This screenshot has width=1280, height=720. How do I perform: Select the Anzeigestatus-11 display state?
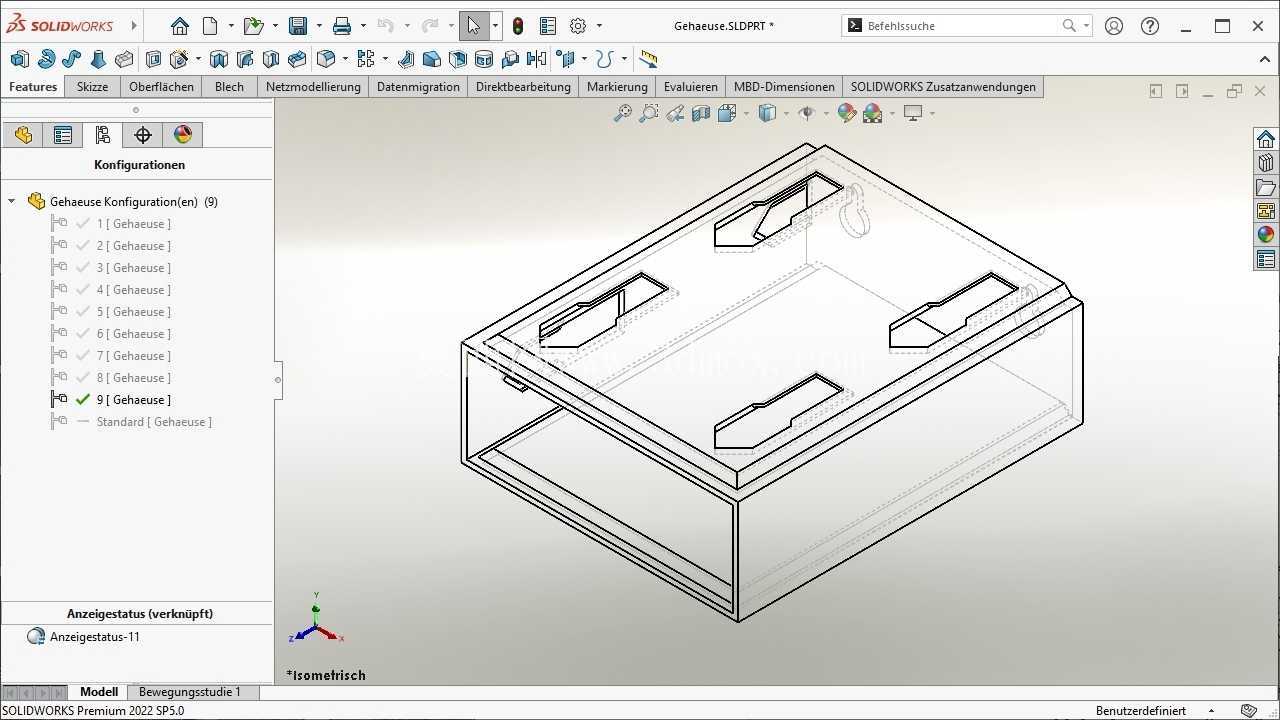pyautogui.click(x=95, y=637)
